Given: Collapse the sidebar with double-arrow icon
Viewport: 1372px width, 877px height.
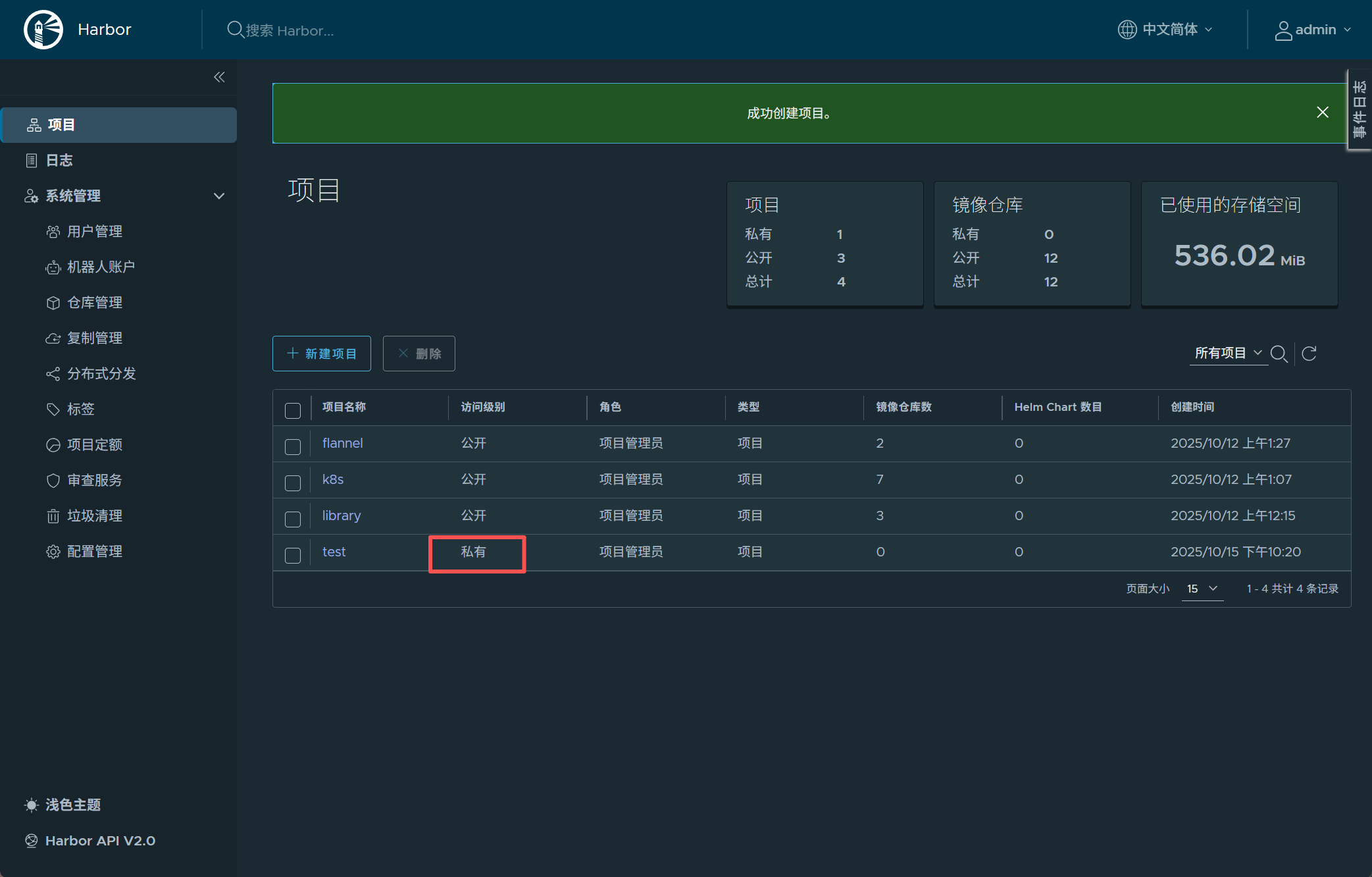Looking at the screenshot, I should point(219,77).
